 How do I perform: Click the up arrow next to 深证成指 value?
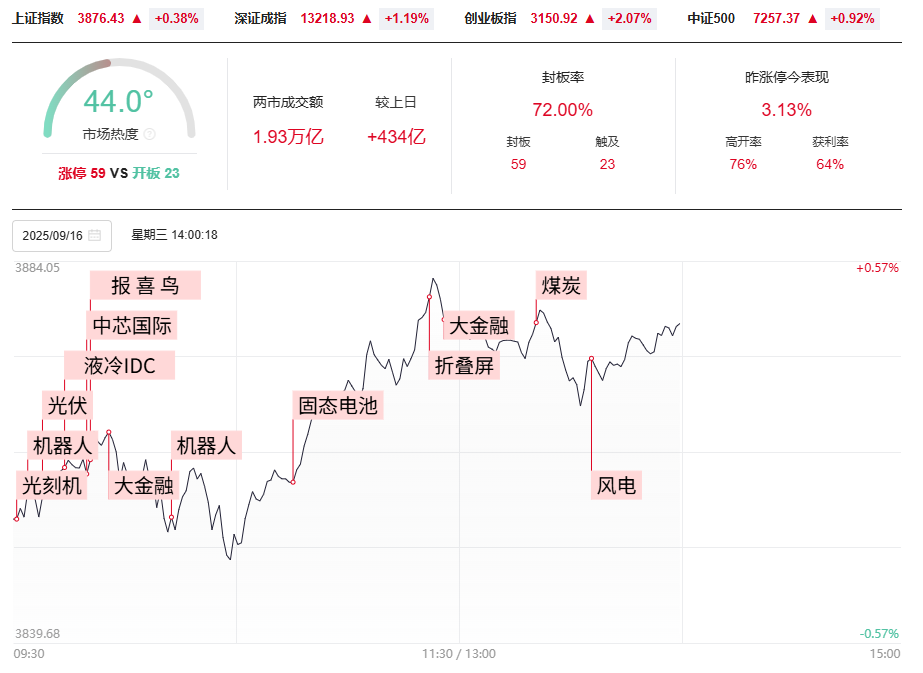click(367, 18)
